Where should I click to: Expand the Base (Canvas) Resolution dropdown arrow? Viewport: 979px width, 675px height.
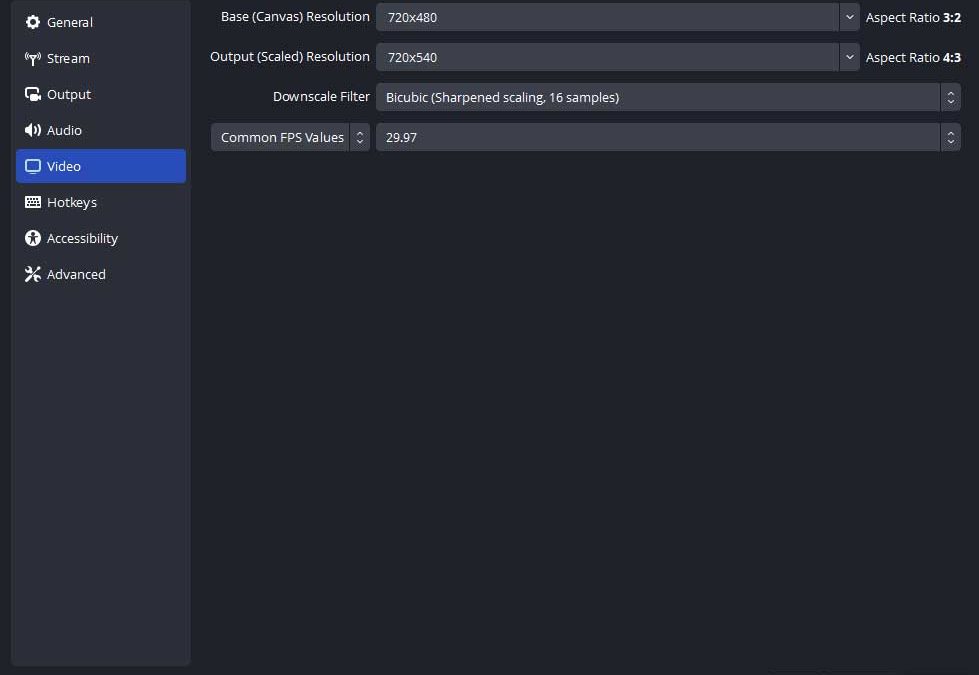(x=849, y=17)
